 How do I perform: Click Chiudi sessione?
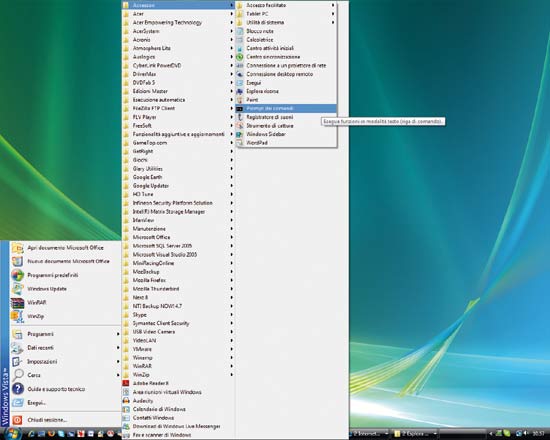point(66,420)
